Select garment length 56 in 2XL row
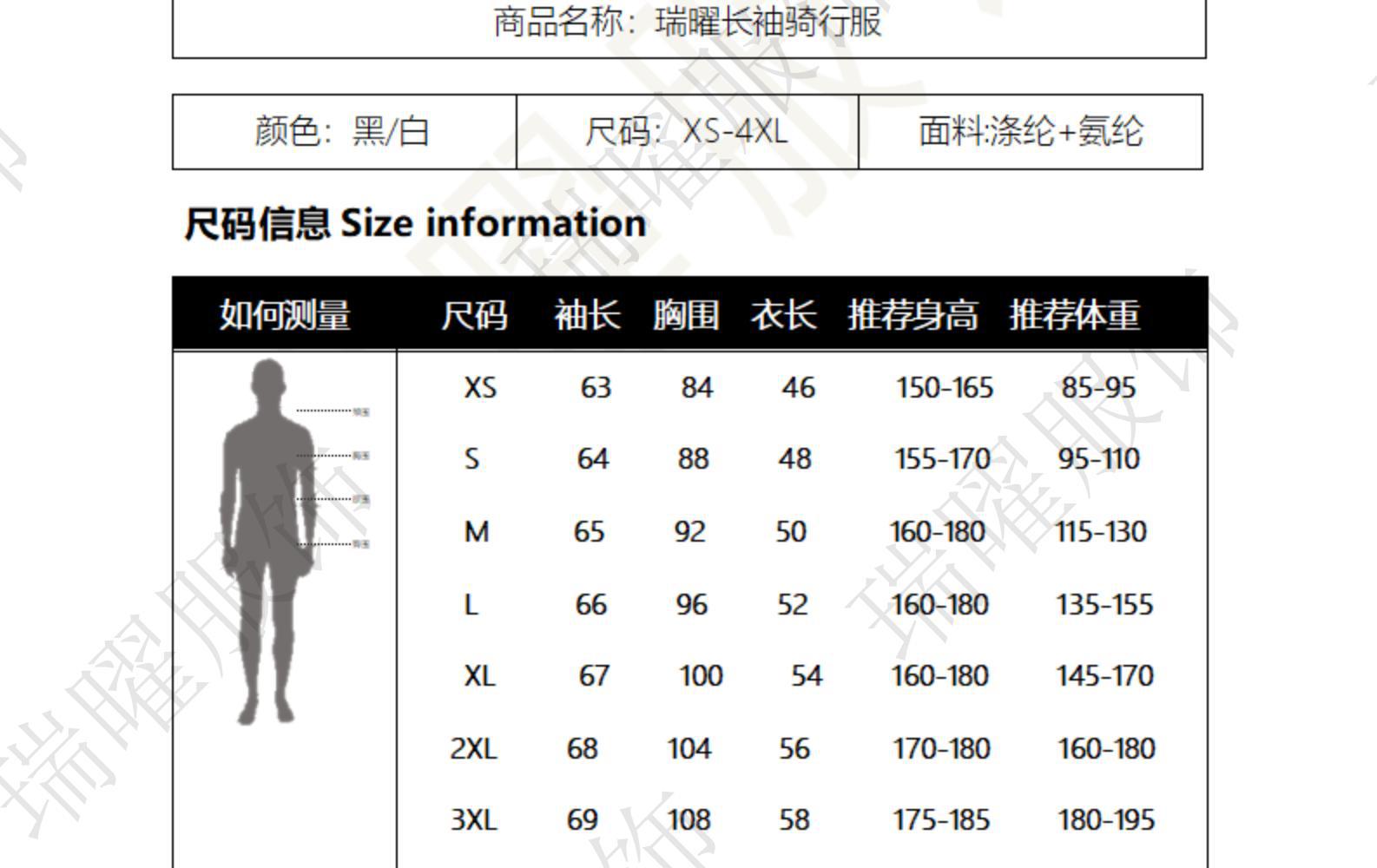The image size is (1377, 868). tap(794, 748)
